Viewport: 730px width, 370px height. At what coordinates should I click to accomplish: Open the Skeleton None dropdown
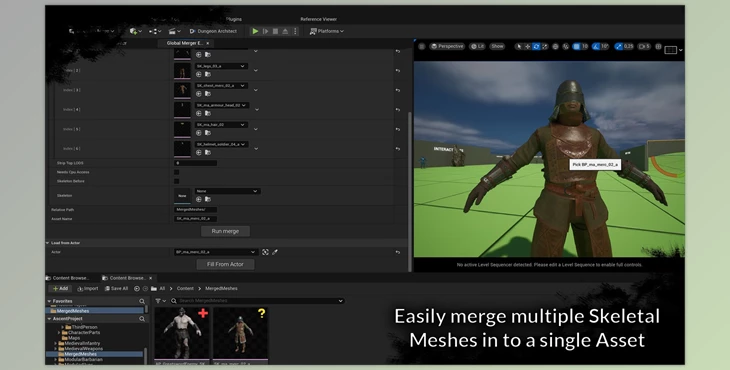pyautogui.click(x=227, y=191)
